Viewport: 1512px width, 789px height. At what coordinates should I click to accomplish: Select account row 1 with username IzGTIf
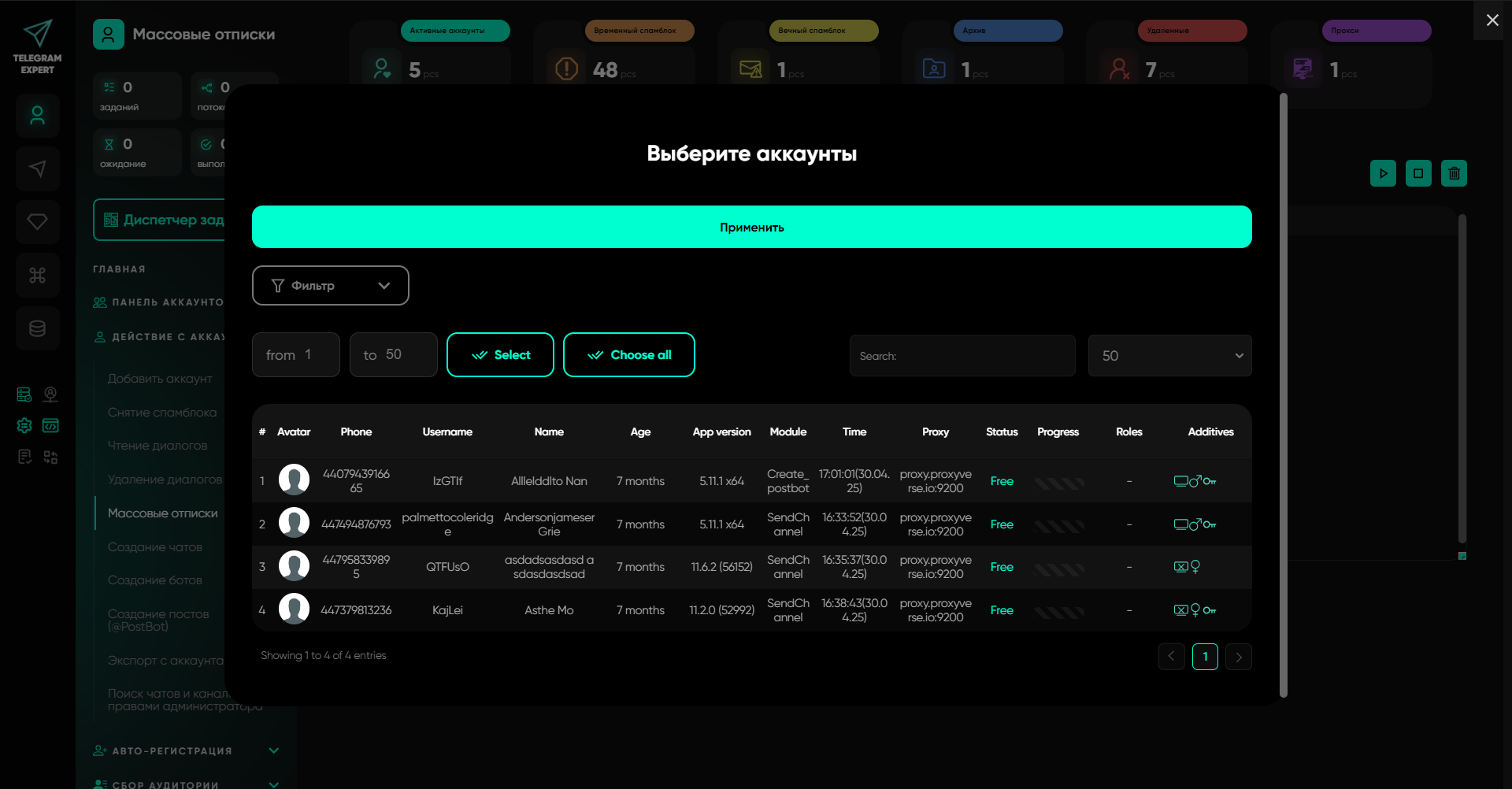(x=447, y=481)
